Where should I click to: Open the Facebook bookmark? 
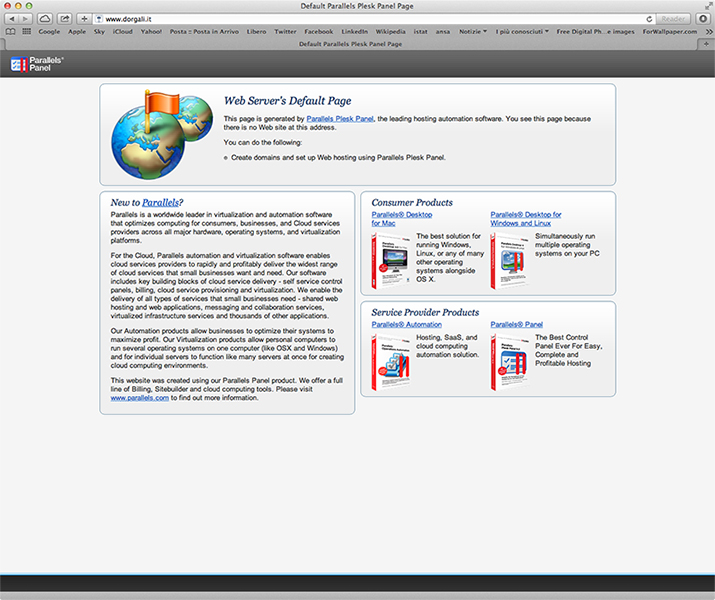click(x=318, y=32)
